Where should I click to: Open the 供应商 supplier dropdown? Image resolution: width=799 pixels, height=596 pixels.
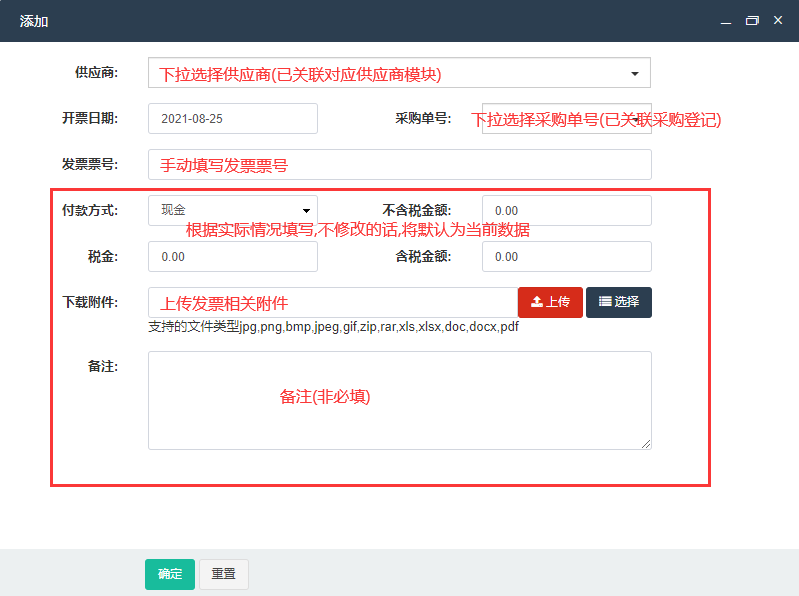(400, 73)
